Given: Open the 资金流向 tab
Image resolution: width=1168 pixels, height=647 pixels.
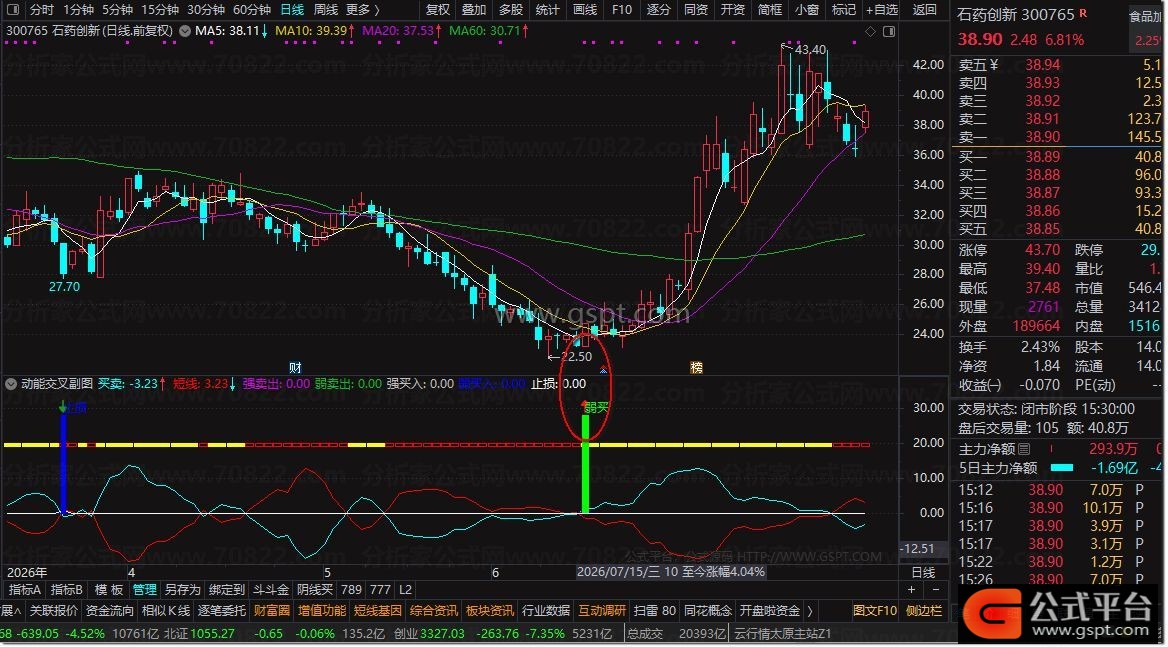Looking at the screenshot, I should pyautogui.click(x=110, y=611).
